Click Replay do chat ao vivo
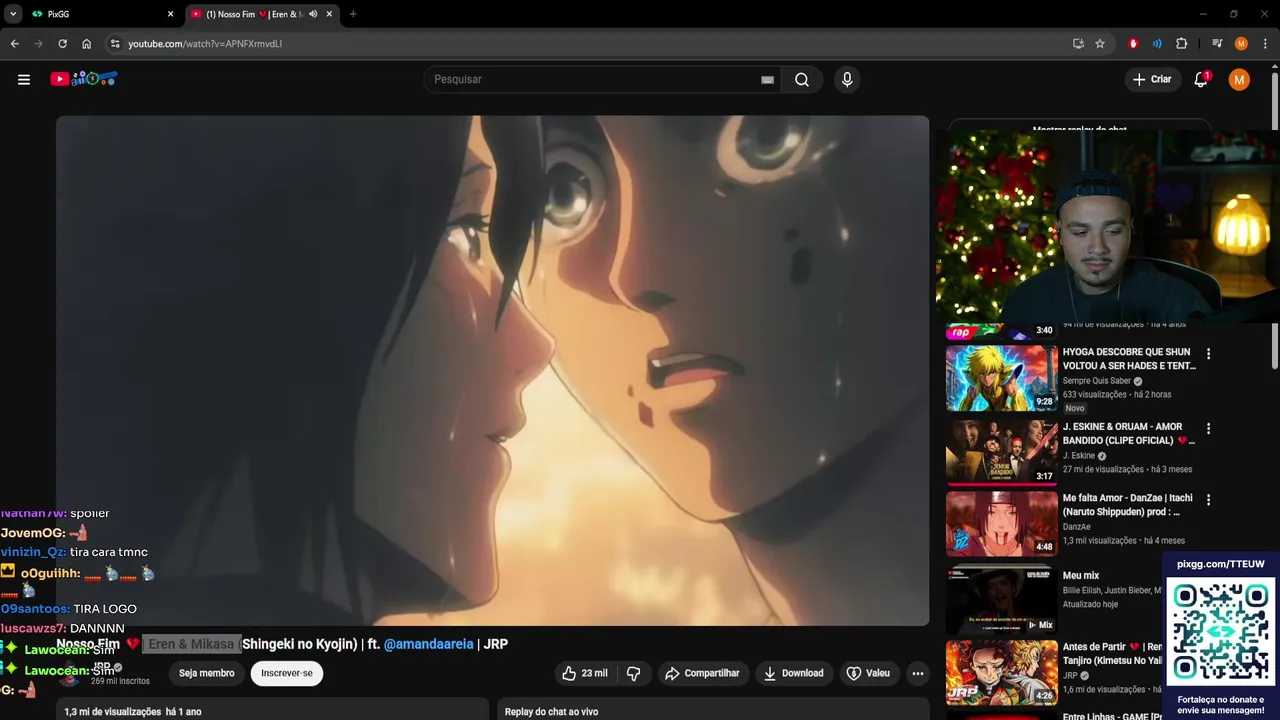1280x720 pixels. tap(551, 712)
